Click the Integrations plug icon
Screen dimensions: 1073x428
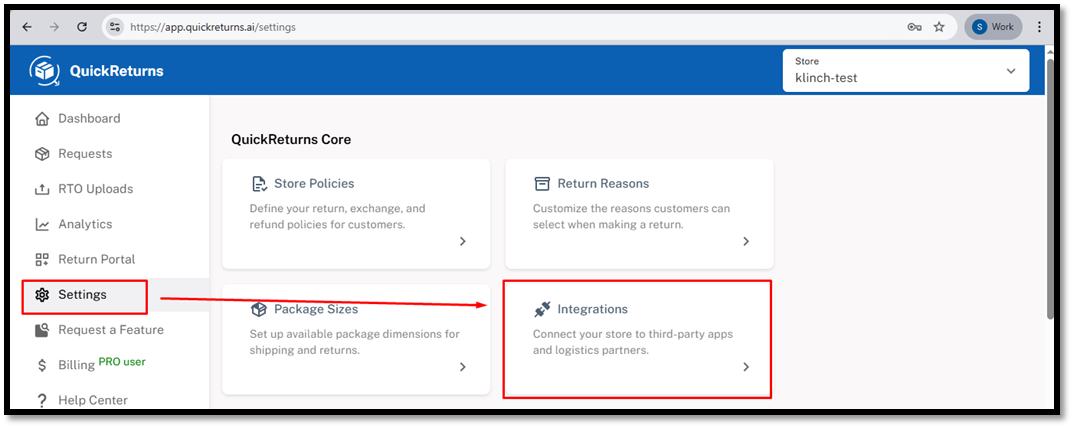point(541,310)
